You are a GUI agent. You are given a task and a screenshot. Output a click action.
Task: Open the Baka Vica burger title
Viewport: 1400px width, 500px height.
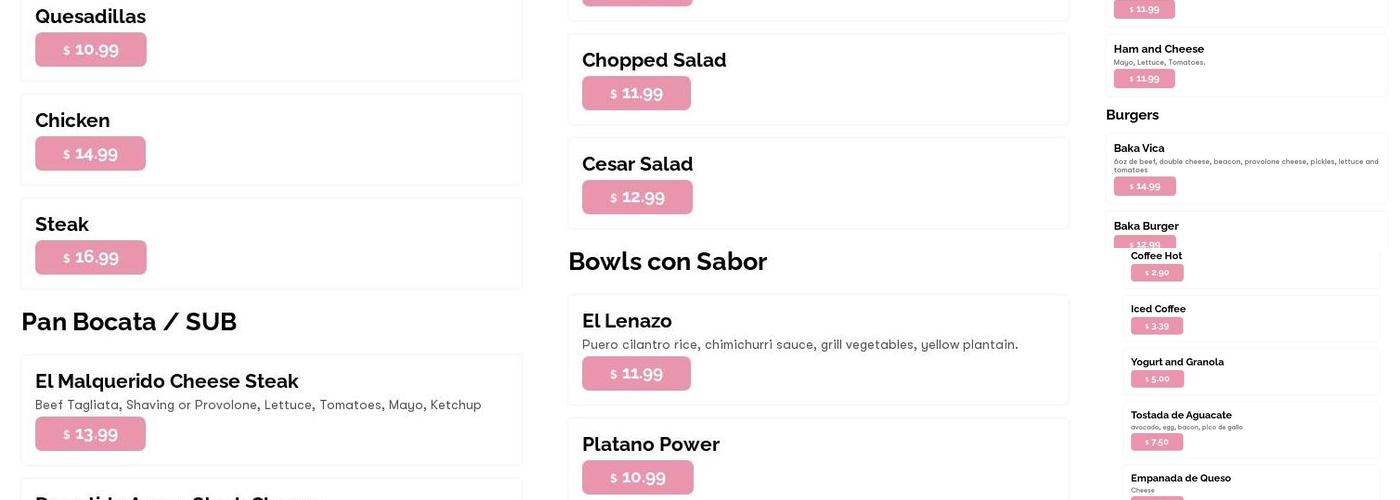point(1139,148)
